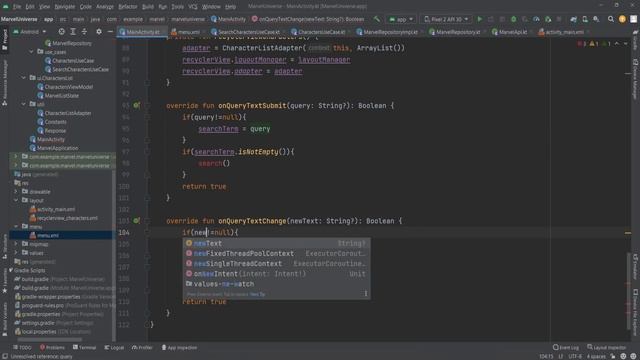This screenshot has width=640, height=360.
Task: Collapse the Gradle Scripts node
Action: click(11, 270)
